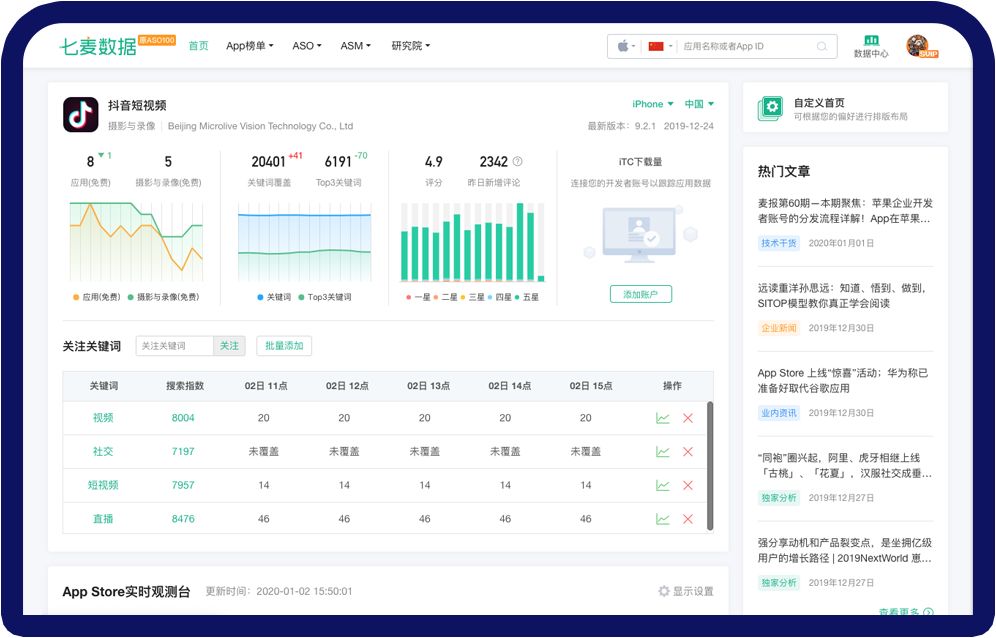The height and width of the screenshot is (638, 996).
Task: Click the 自定义首页 title
Action: point(819,102)
